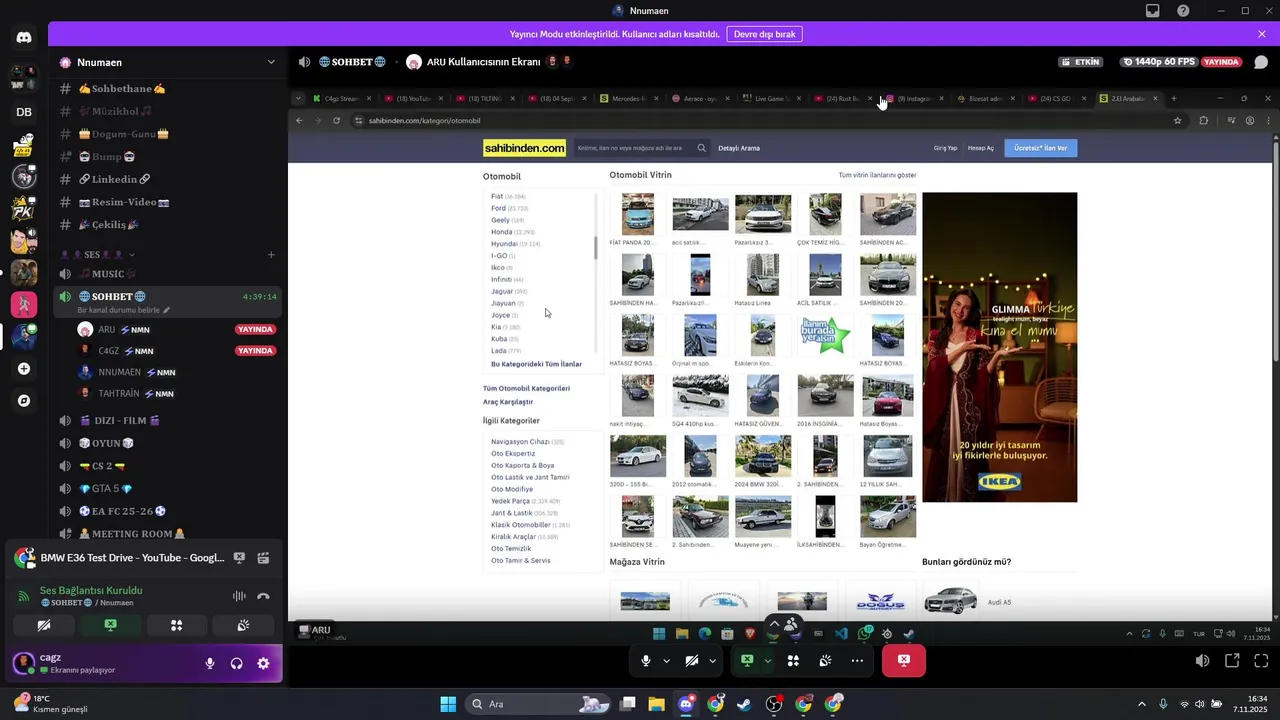The height and width of the screenshot is (720, 1280).
Task: Toggle screen share in bottom call controls
Action: 747,661
